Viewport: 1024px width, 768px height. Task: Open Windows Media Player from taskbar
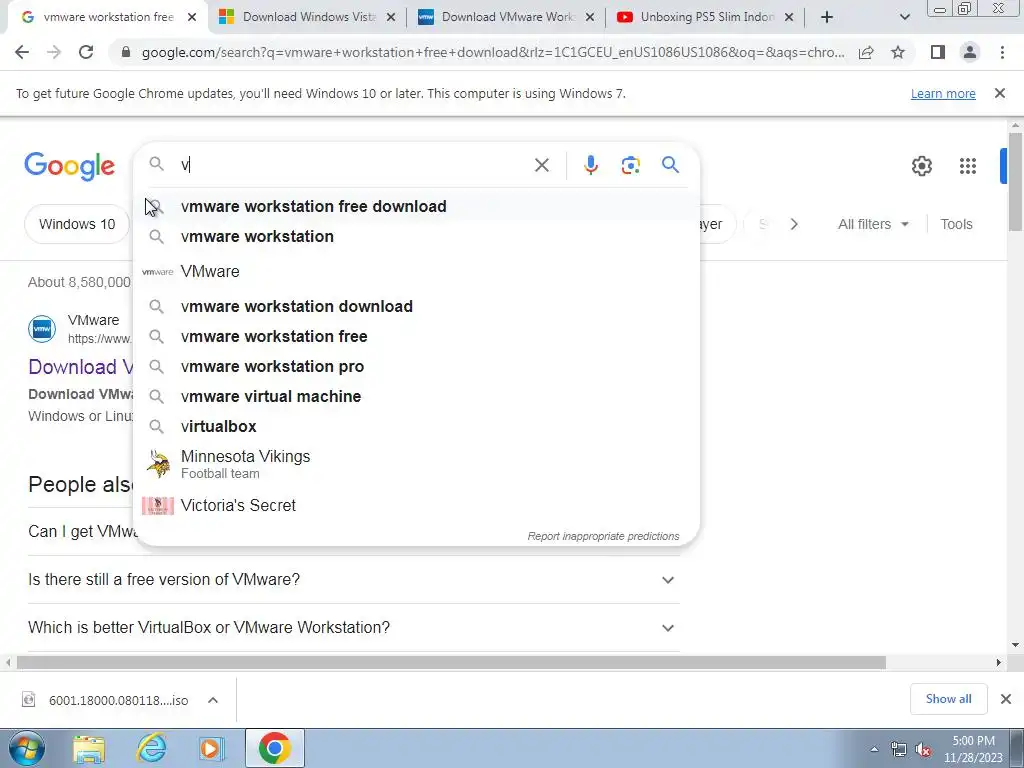[x=212, y=748]
